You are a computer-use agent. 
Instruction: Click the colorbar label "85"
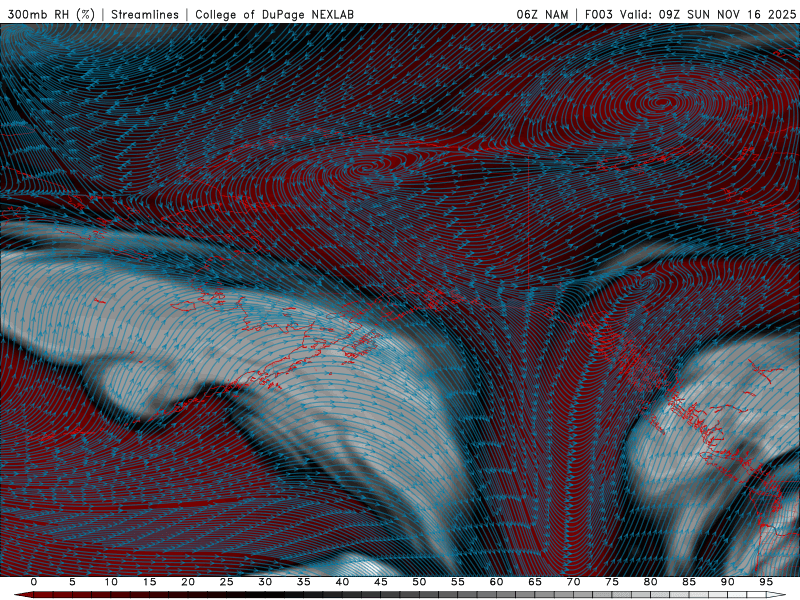point(689,582)
